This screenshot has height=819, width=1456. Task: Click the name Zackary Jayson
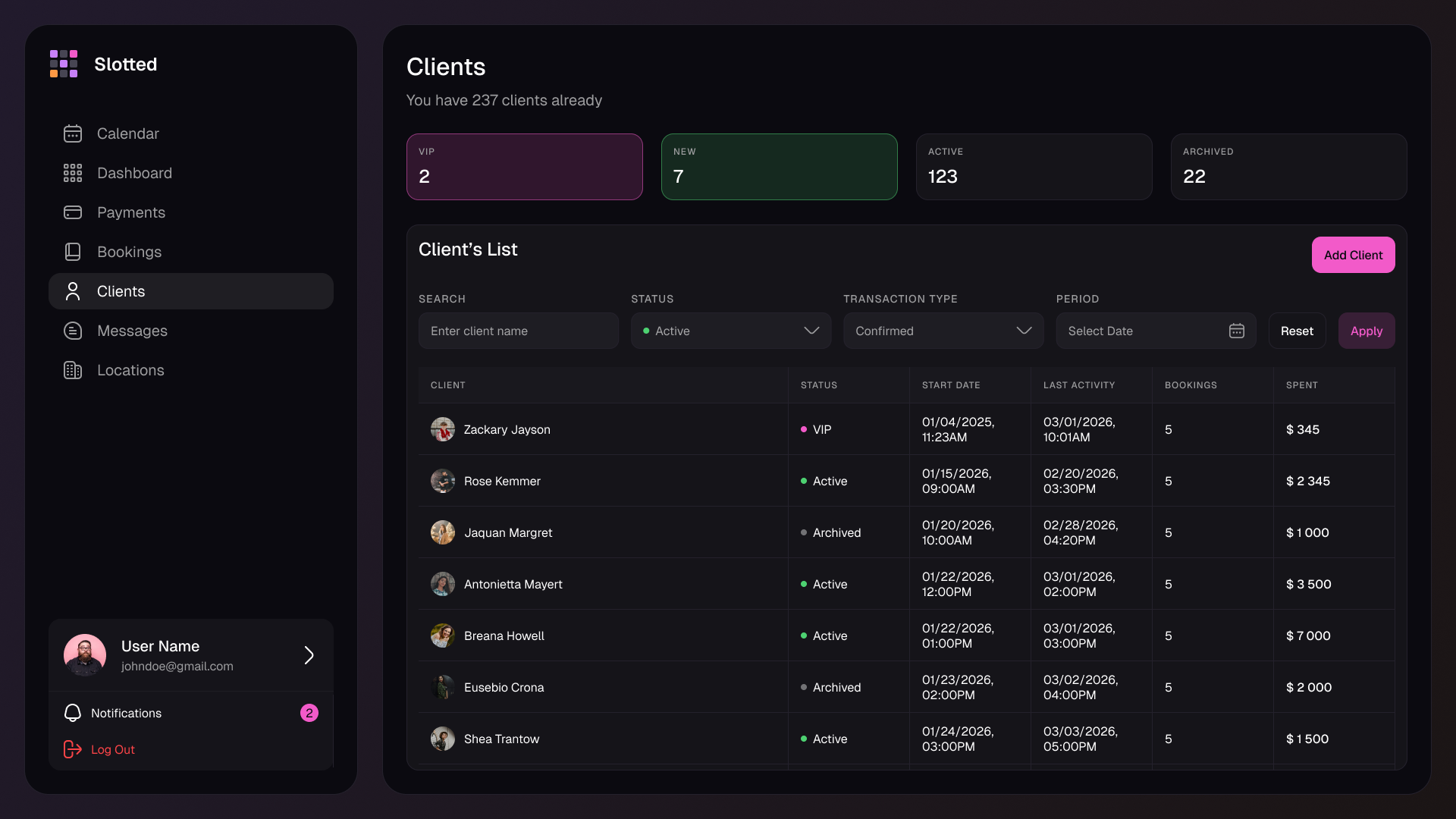(507, 429)
